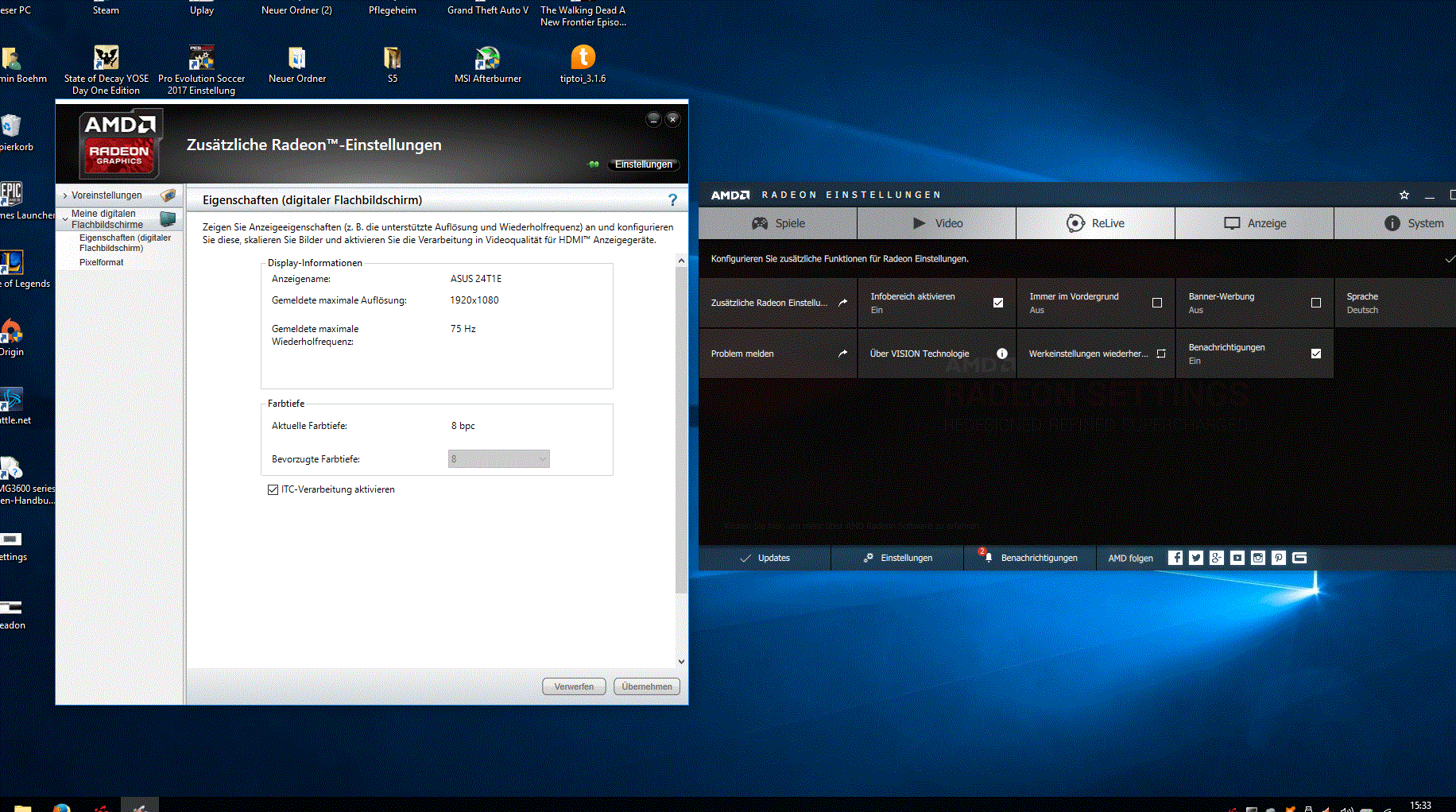
Task: Expand the Voreinstellungen tree section
Action: pyautogui.click(x=65, y=195)
